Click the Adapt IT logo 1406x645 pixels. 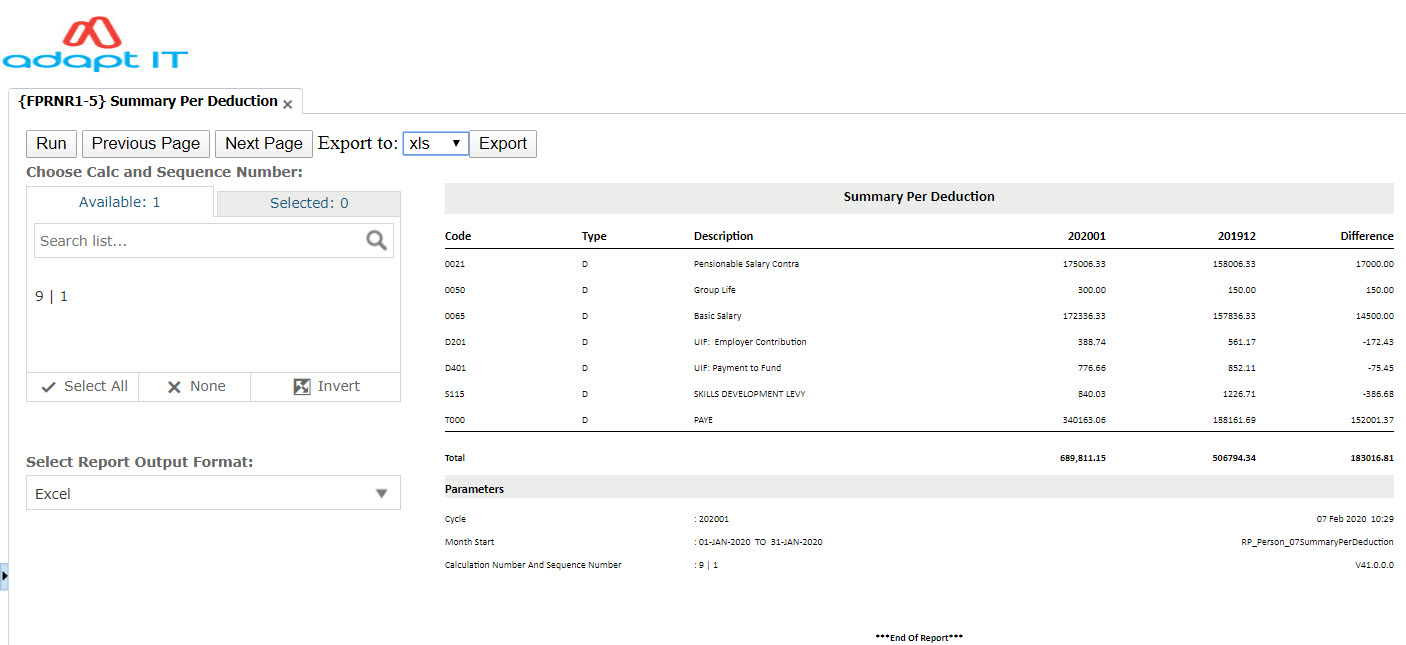click(x=94, y=44)
